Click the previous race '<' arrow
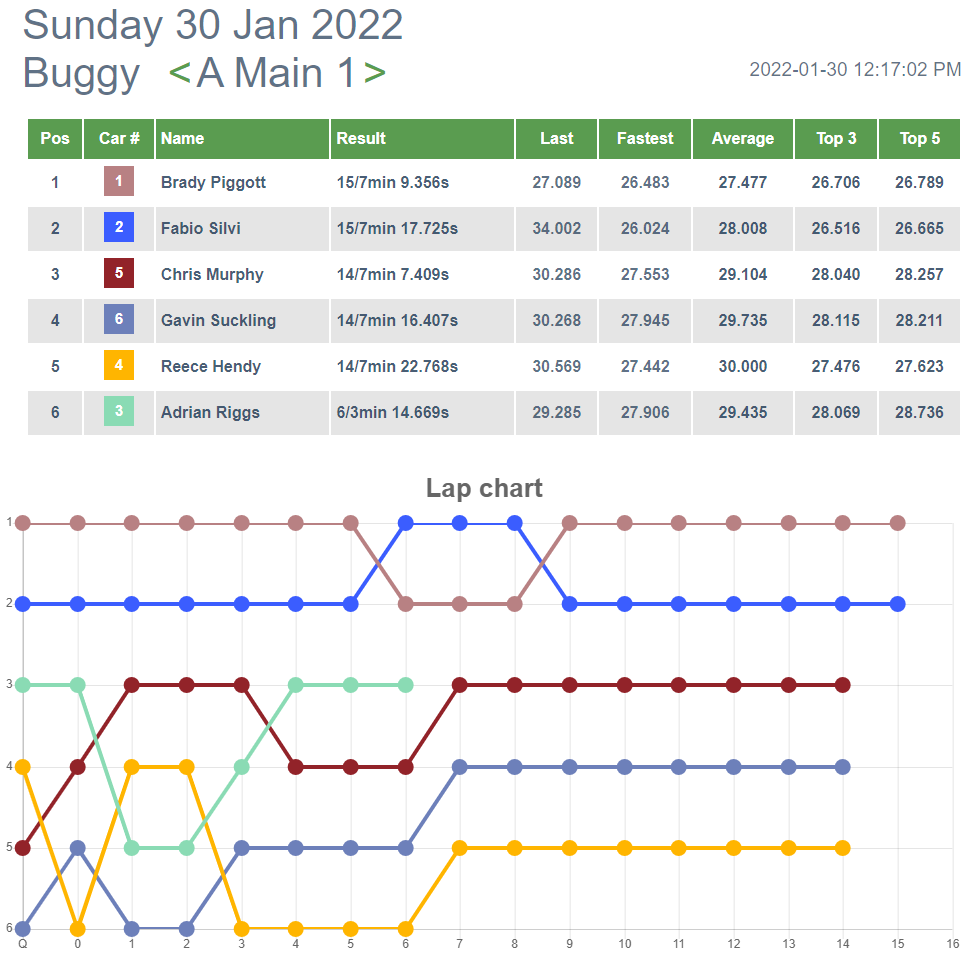This screenshot has height=961, width=968. [179, 73]
